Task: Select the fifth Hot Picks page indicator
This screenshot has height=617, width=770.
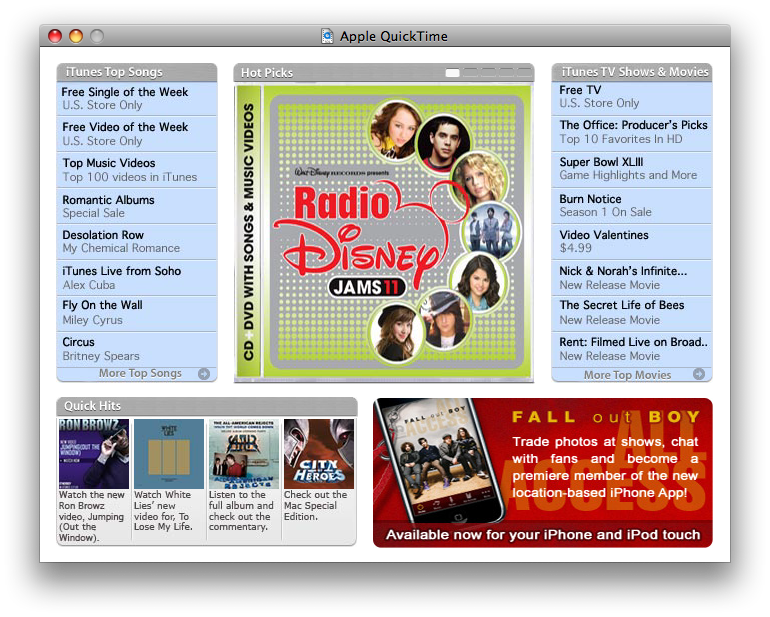Action: coord(523,73)
